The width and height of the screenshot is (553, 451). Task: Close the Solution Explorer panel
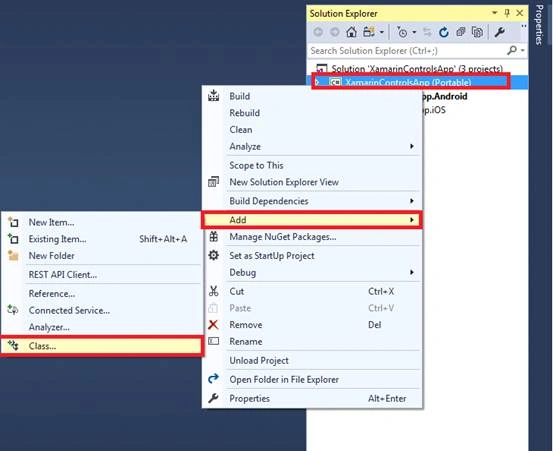pos(519,13)
